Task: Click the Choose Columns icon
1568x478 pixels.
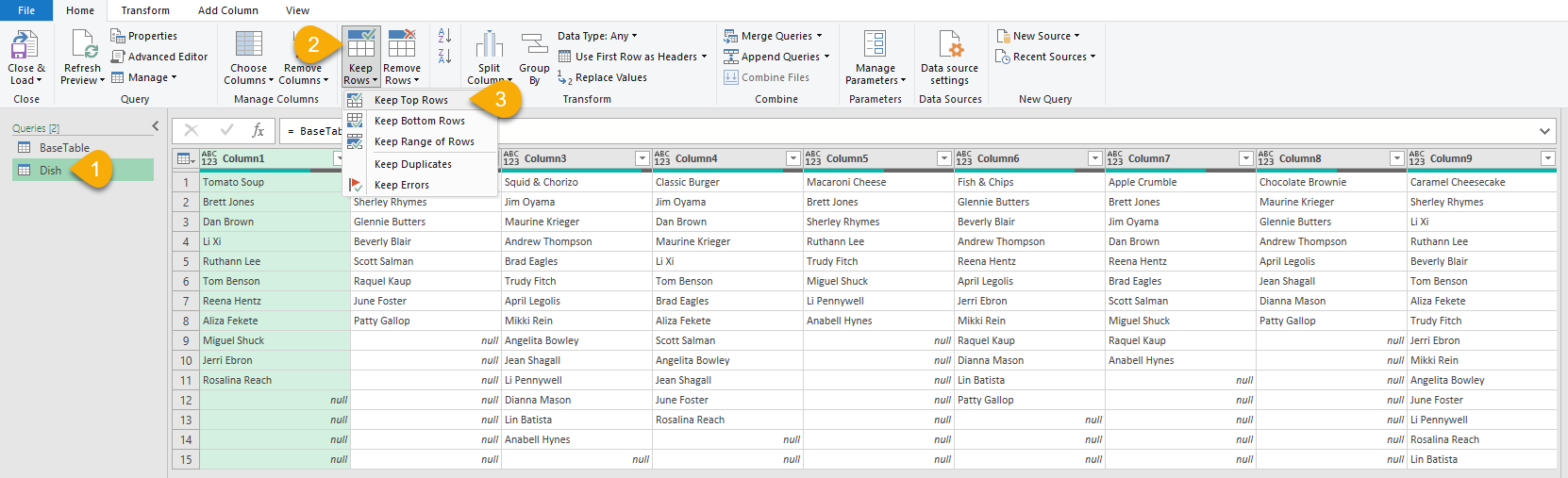Action: (249, 45)
